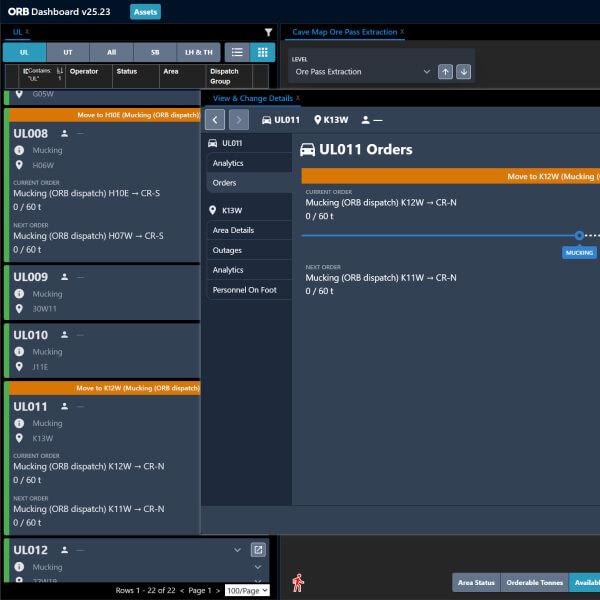Image resolution: width=600 pixels, height=600 pixels.
Task: Click the info icon on UL012 card
Action: 19,567
